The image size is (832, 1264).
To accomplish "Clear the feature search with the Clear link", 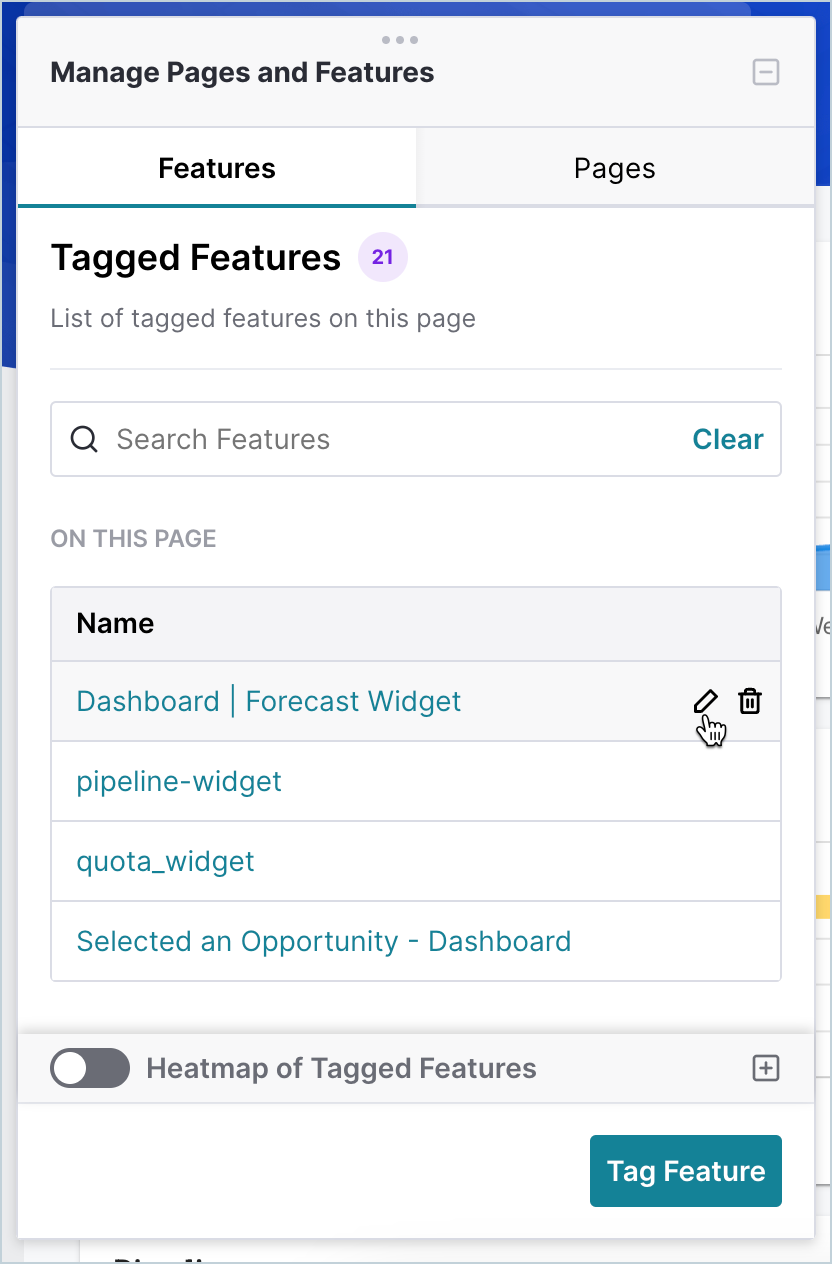I will (728, 439).
